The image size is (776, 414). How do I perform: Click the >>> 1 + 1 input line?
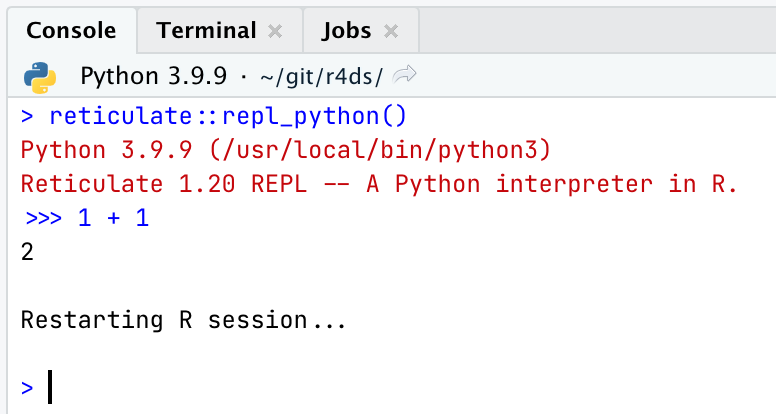coord(87,218)
